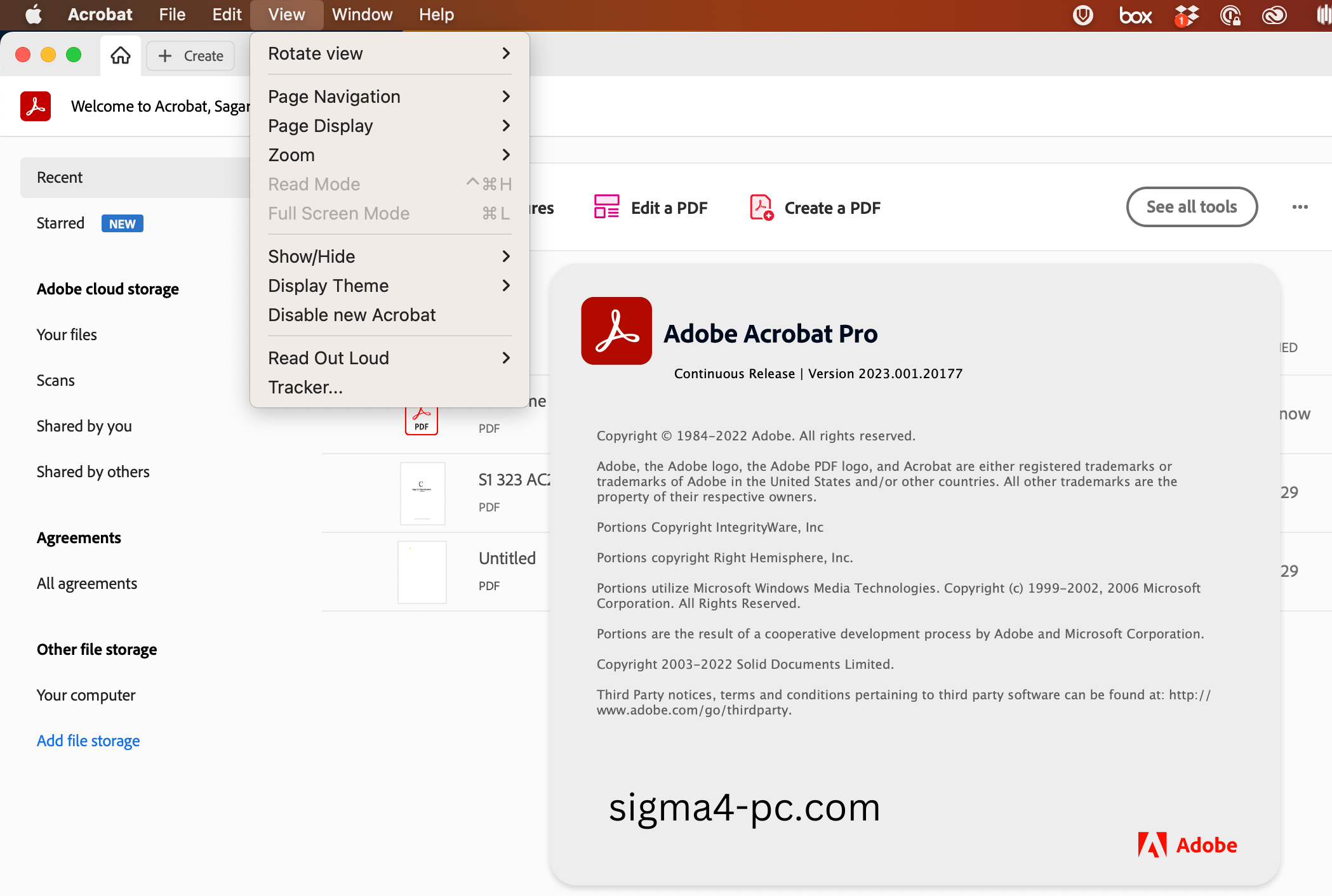This screenshot has height=896, width=1332.
Task: Open the Untitled file thumbnail
Action: [422, 572]
